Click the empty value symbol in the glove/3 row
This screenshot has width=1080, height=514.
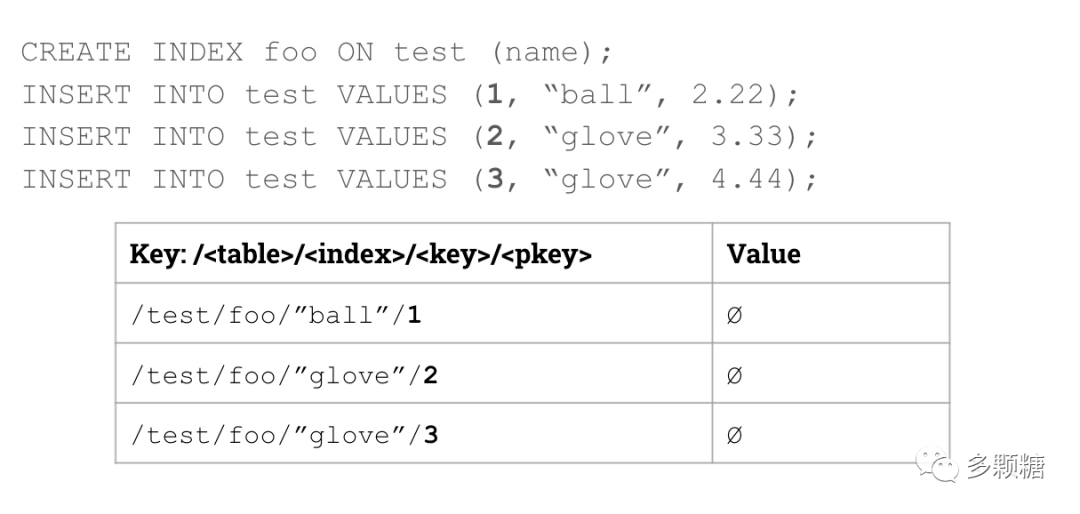click(735, 435)
